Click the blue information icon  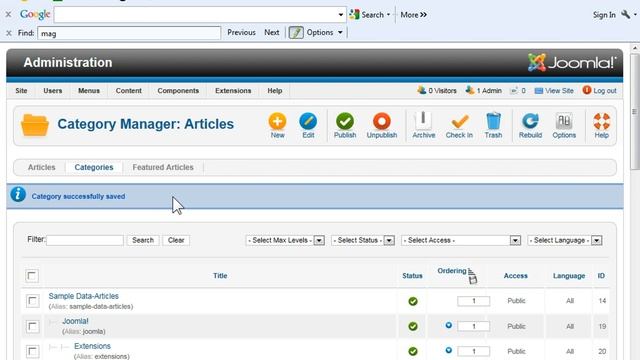click(x=18, y=195)
